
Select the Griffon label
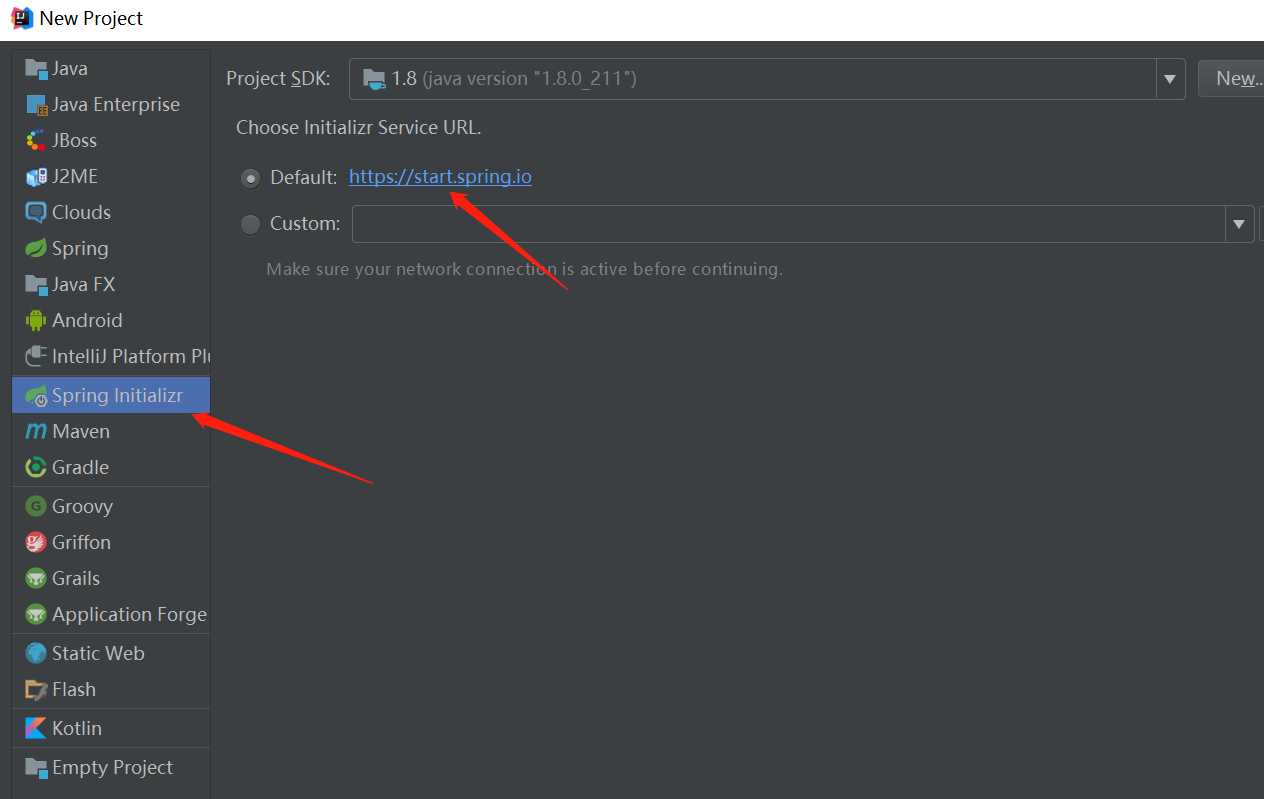tap(81, 543)
